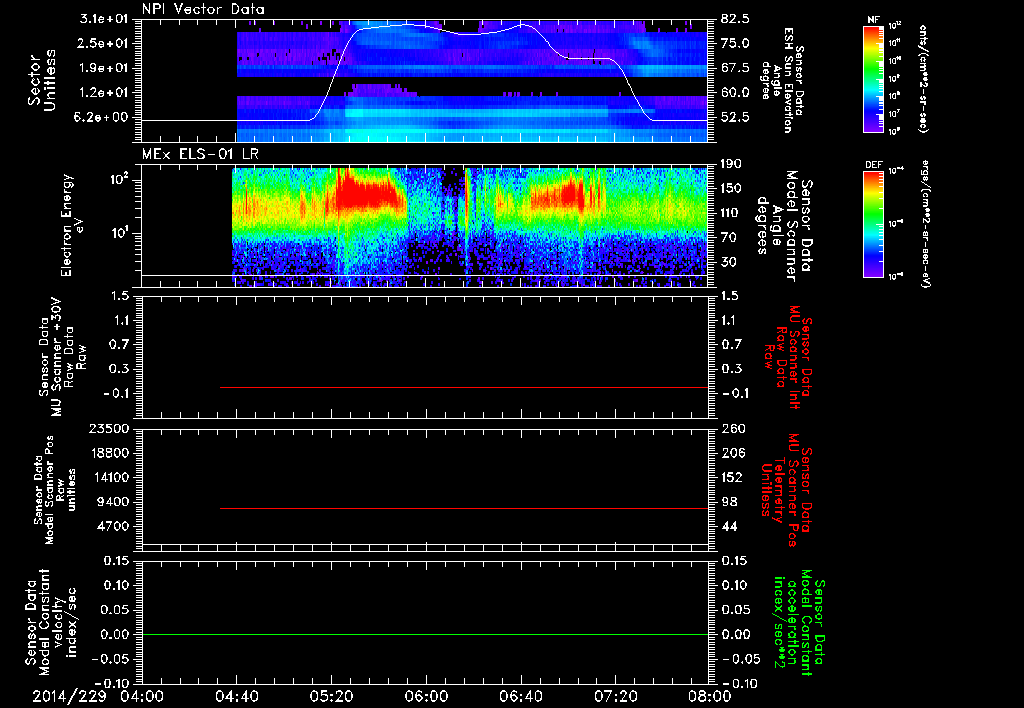Click the '190' scanner angle tick
Screen dimensions: 1024x708
(731, 164)
